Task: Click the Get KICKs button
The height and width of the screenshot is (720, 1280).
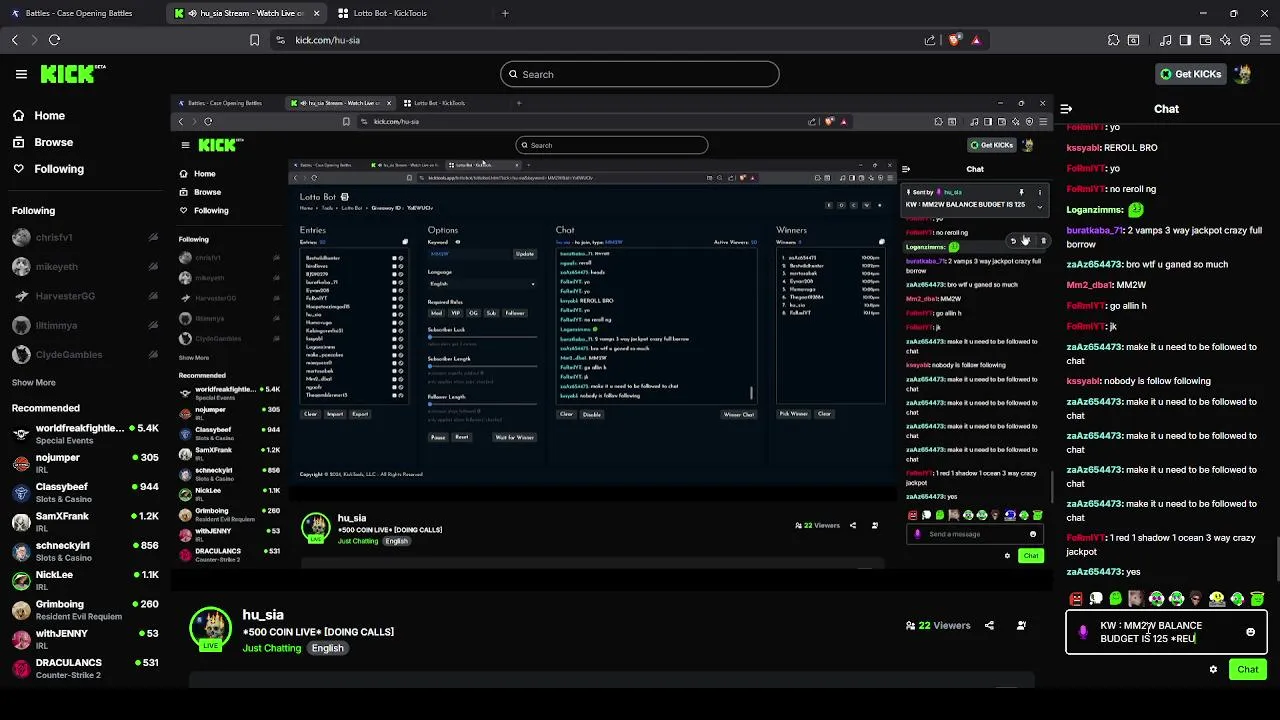Action: pyautogui.click(x=1190, y=74)
